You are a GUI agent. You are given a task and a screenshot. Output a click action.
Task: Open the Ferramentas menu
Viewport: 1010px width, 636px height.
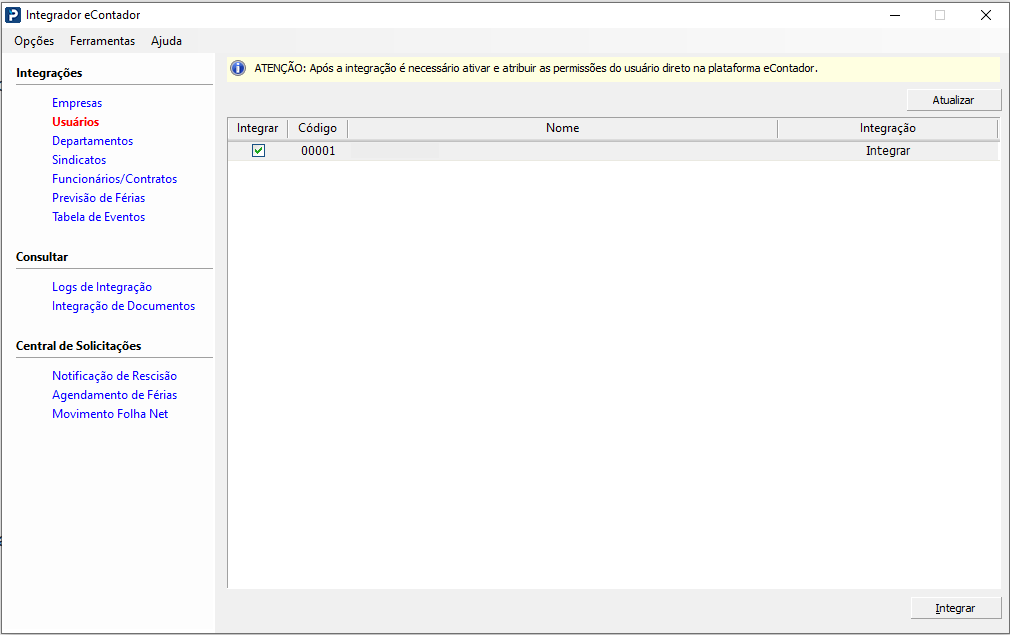point(102,41)
